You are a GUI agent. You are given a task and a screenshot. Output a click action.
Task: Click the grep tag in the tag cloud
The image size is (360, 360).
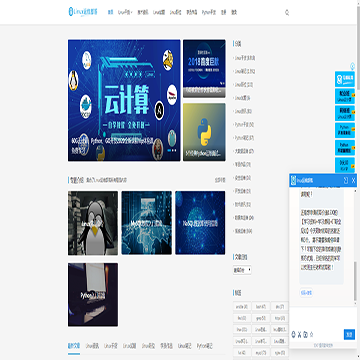pyautogui.click(x=260, y=318)
